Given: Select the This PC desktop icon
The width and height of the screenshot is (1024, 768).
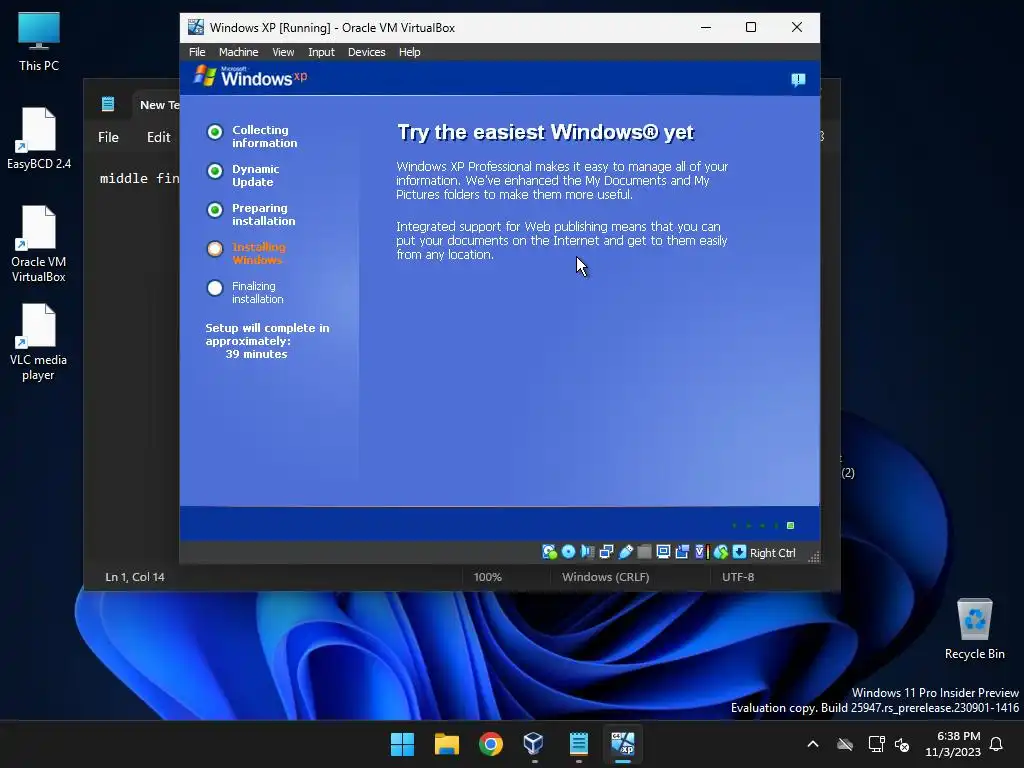Looking at the screenshot, I should 39,42.
